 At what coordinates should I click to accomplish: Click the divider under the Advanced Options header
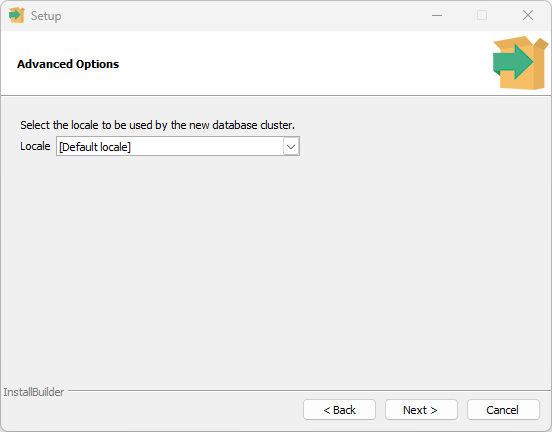pos(276,95)
